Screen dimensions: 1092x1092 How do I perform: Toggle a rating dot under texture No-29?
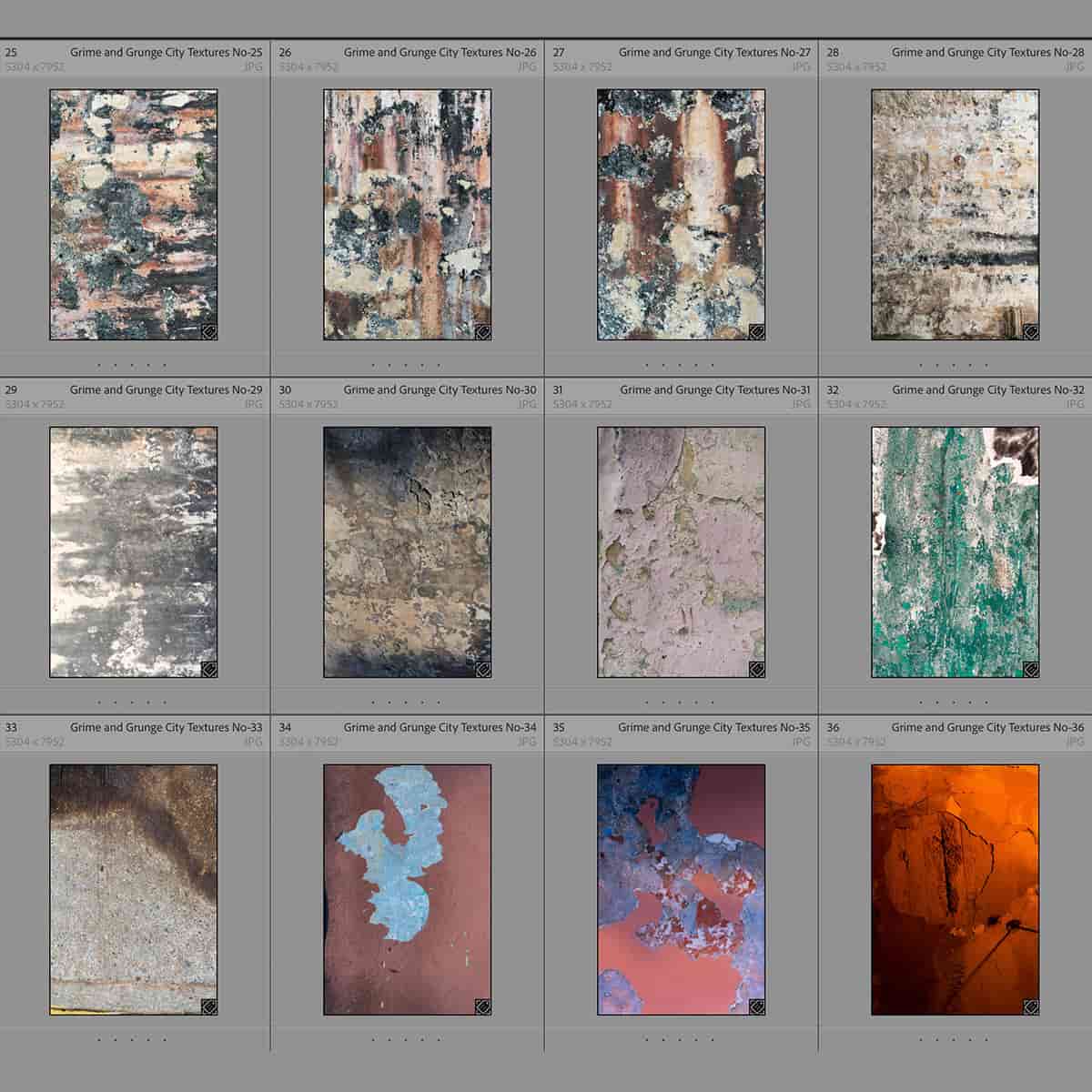point(134,702)
